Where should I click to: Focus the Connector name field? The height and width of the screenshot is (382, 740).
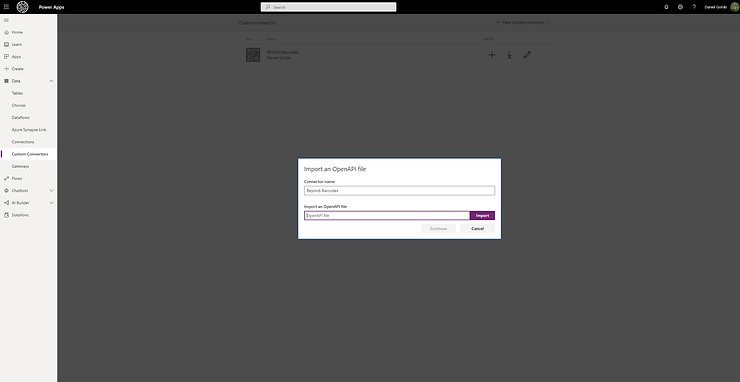(399, 191)
